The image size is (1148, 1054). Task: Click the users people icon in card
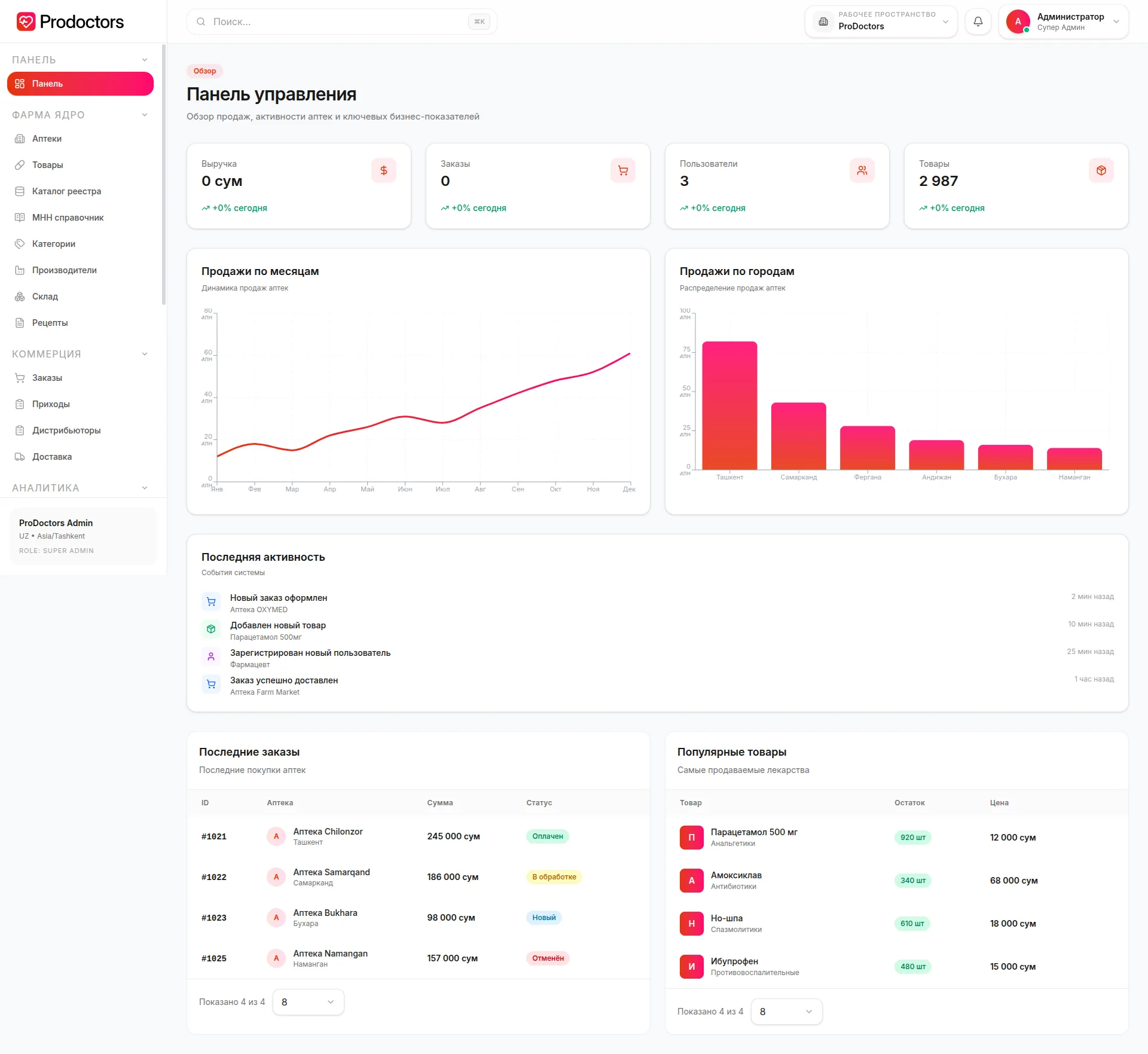coord(862,170)
